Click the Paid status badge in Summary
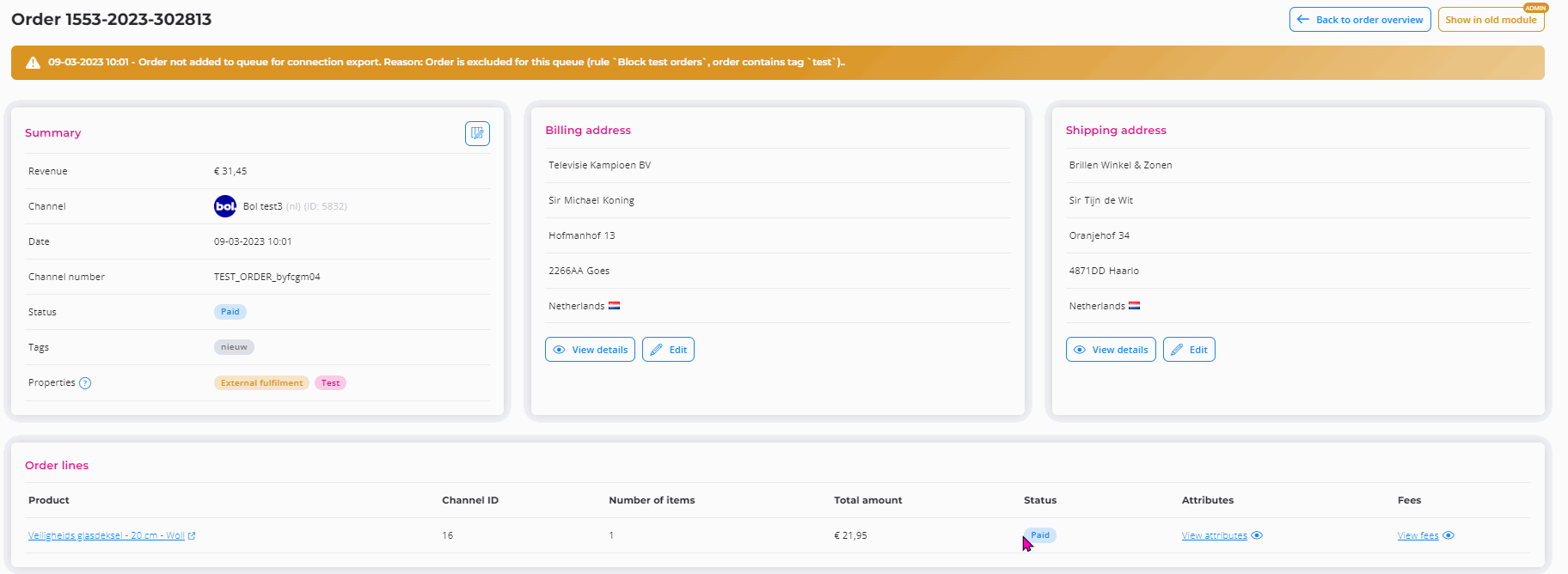The width and height of the screenshot is (1568, 574). tap(230, 312)
